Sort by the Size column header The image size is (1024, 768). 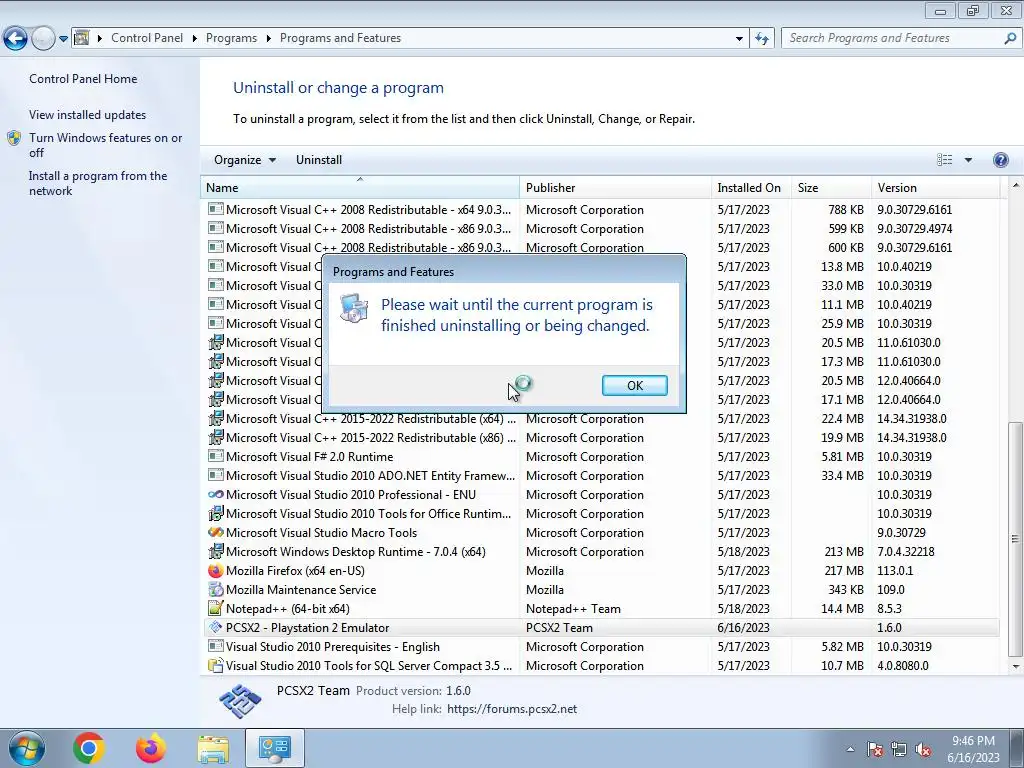pyautogui.click(x=831, y=187)
